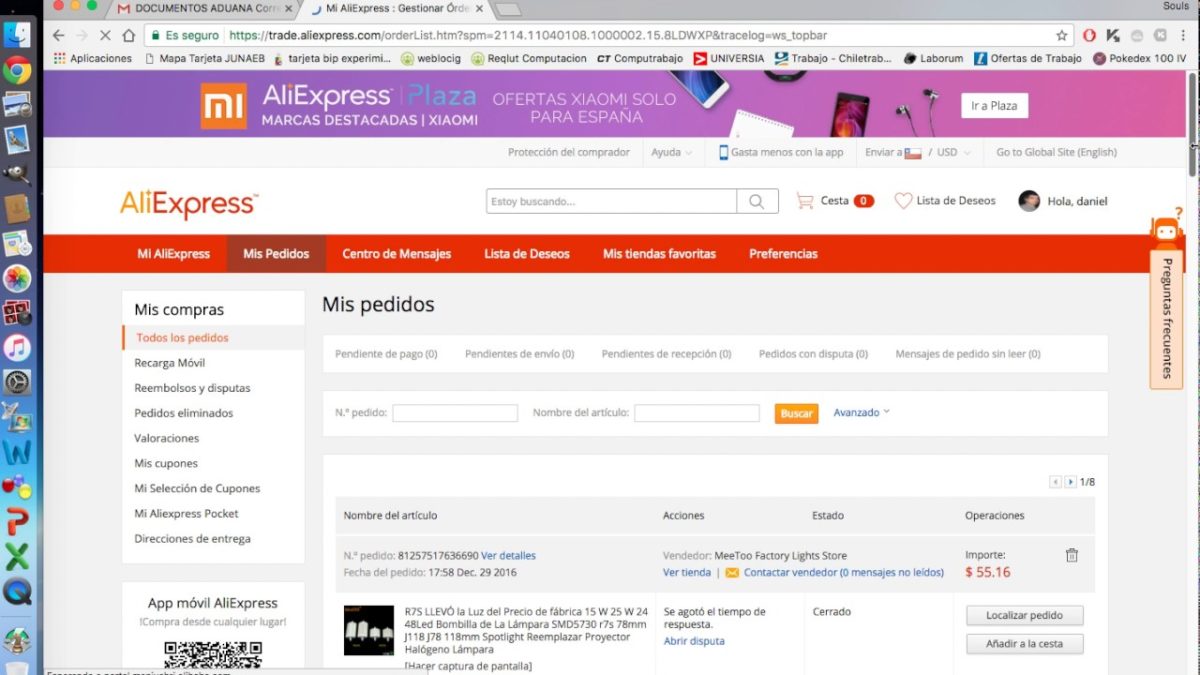The height and width of the screenshot is (675, 1200).
Task: Click the Abrir disputa link
Action: tap(694, 641)
